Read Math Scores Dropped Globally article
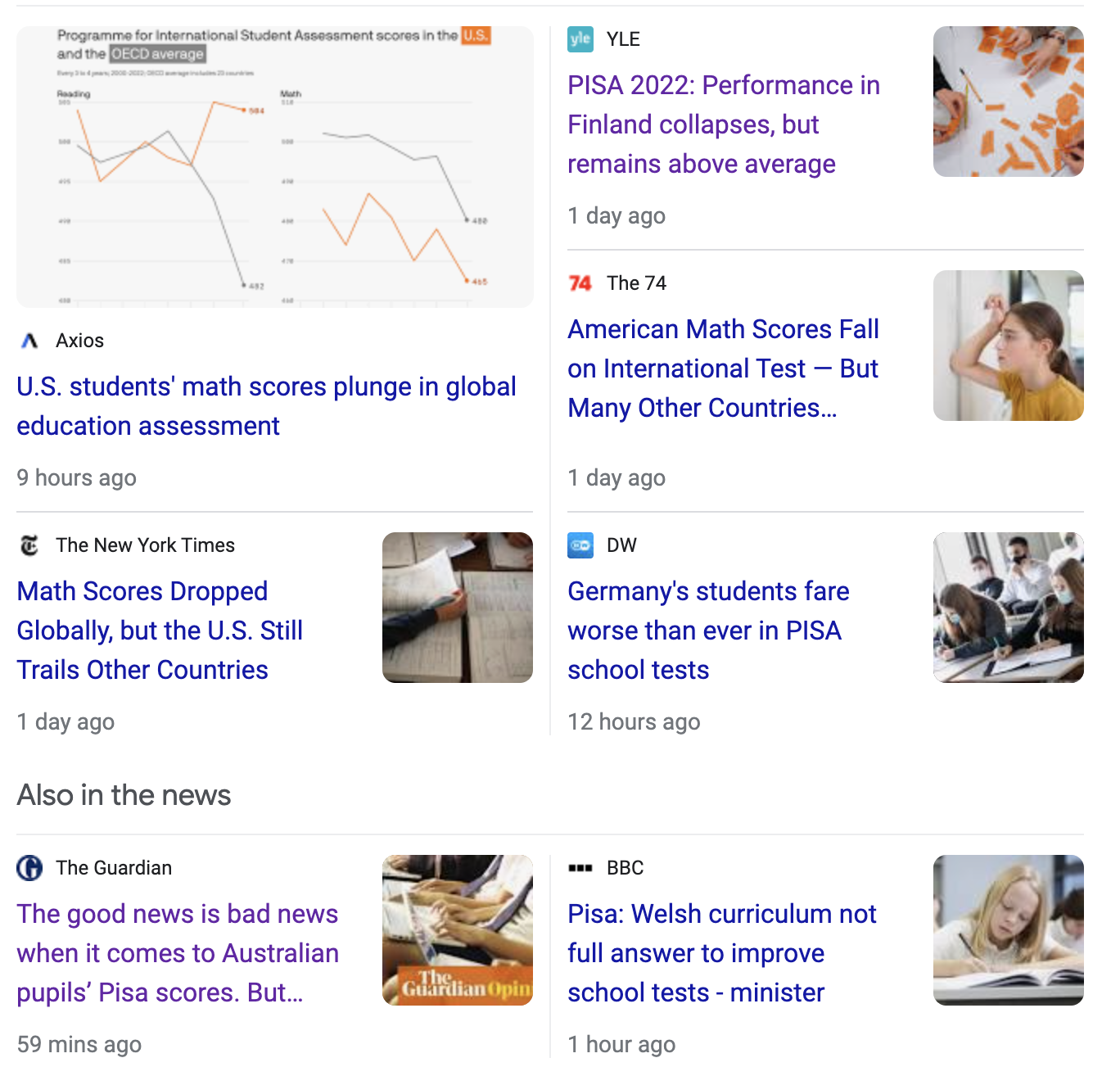 tap(160, 631)
